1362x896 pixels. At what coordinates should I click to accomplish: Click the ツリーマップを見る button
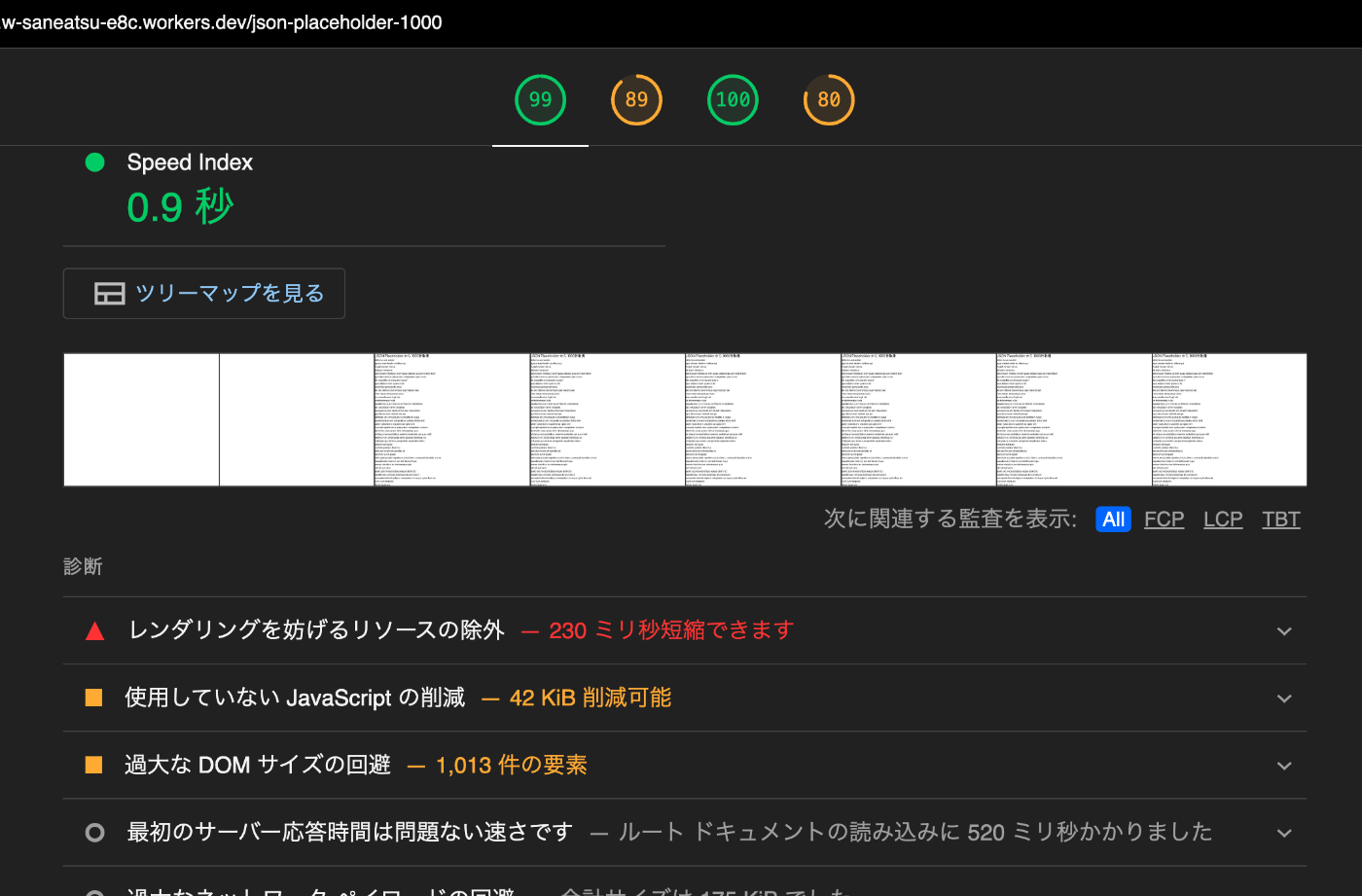point(204,293)
